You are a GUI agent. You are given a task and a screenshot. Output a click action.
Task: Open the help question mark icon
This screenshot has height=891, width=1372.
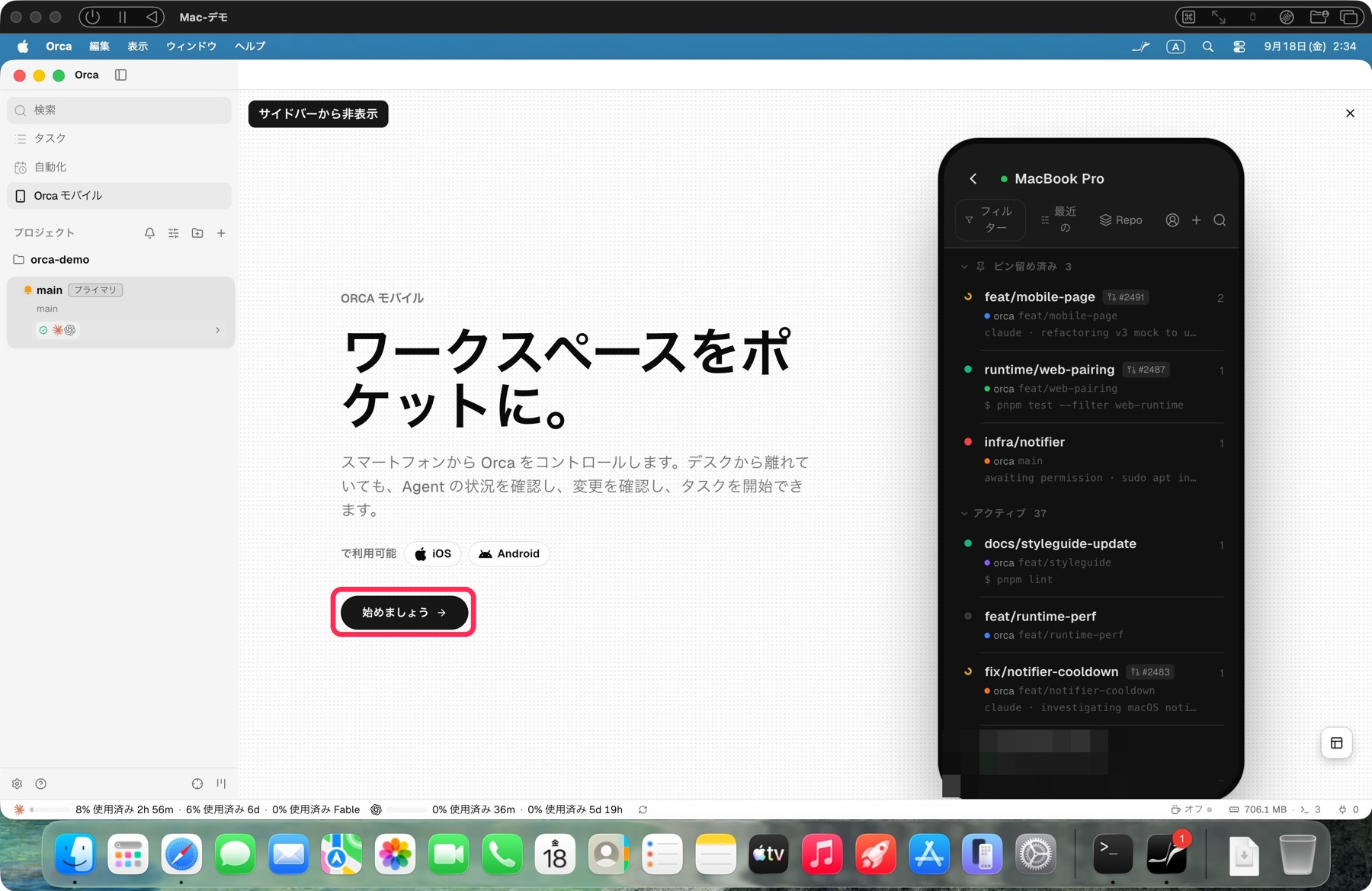click(x=41, y=784)
